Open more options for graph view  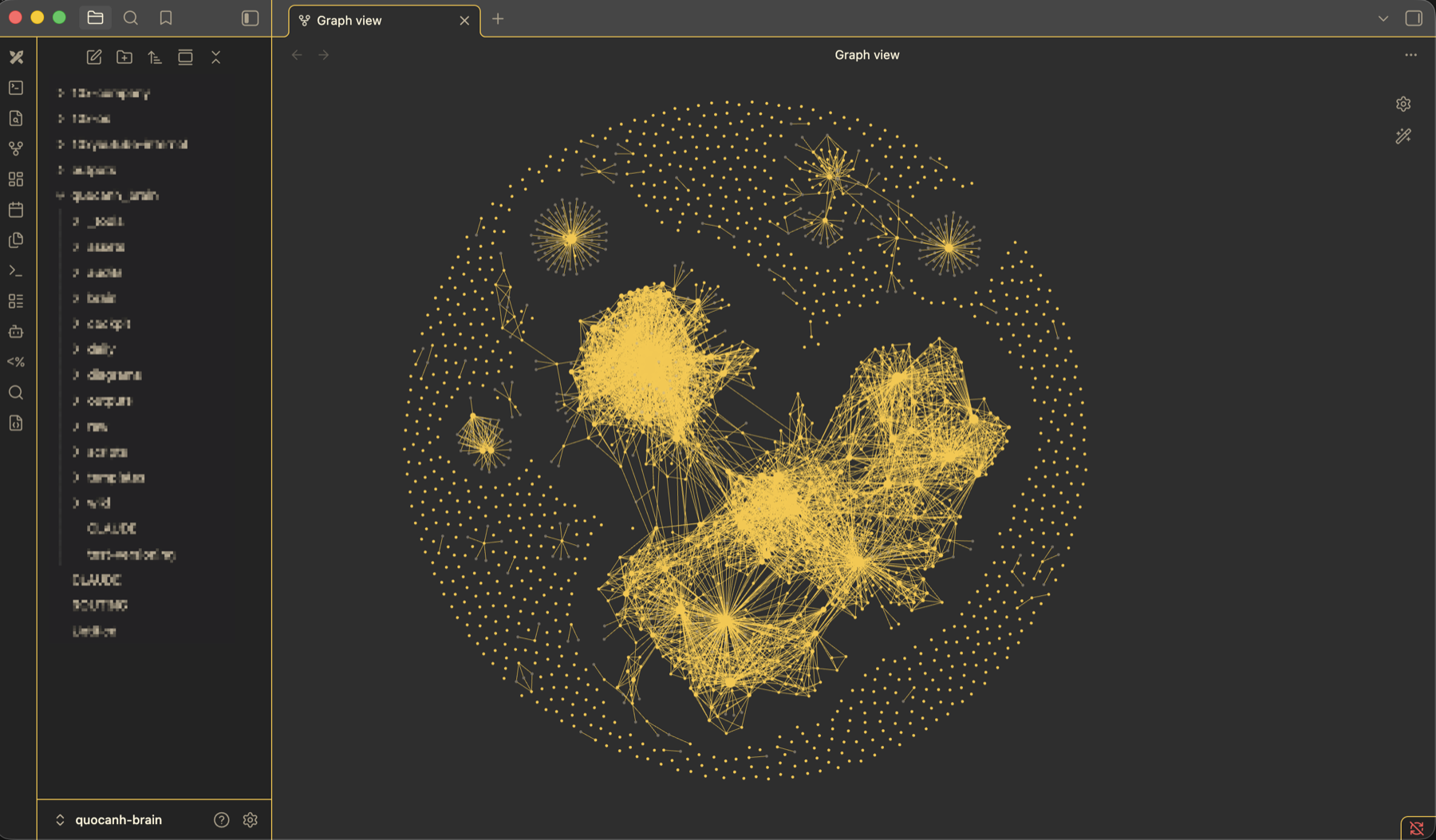point(1410,55)
